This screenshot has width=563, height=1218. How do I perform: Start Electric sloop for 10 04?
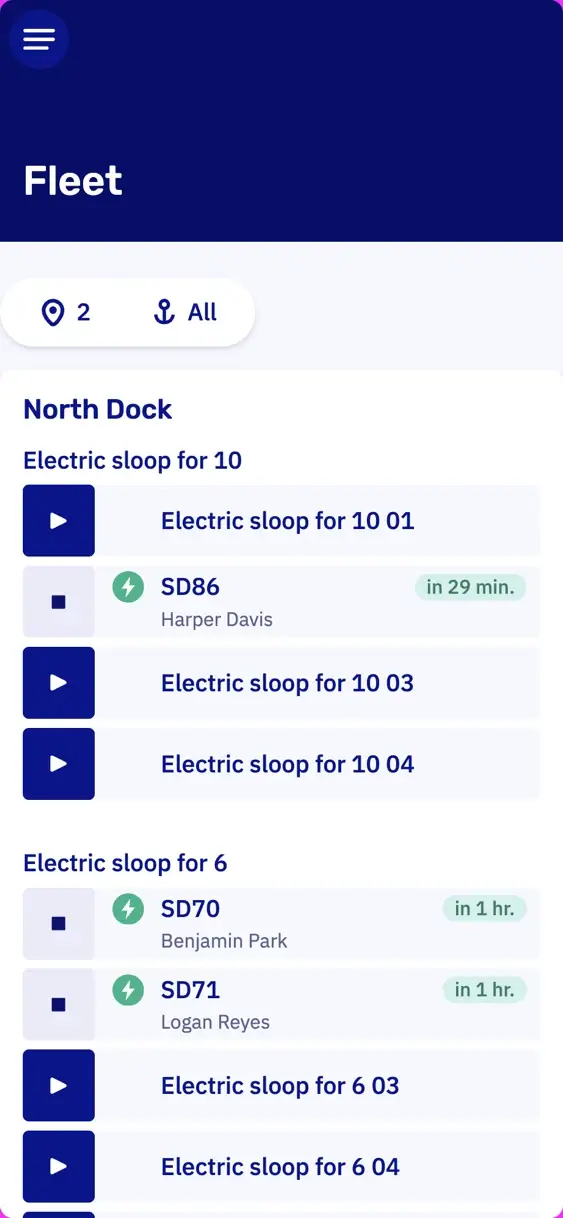(59, 764)
